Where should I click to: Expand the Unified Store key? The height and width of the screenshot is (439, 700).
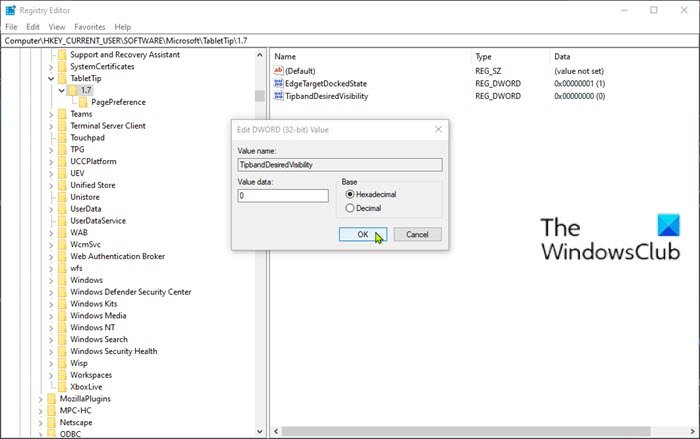[51, 185]
